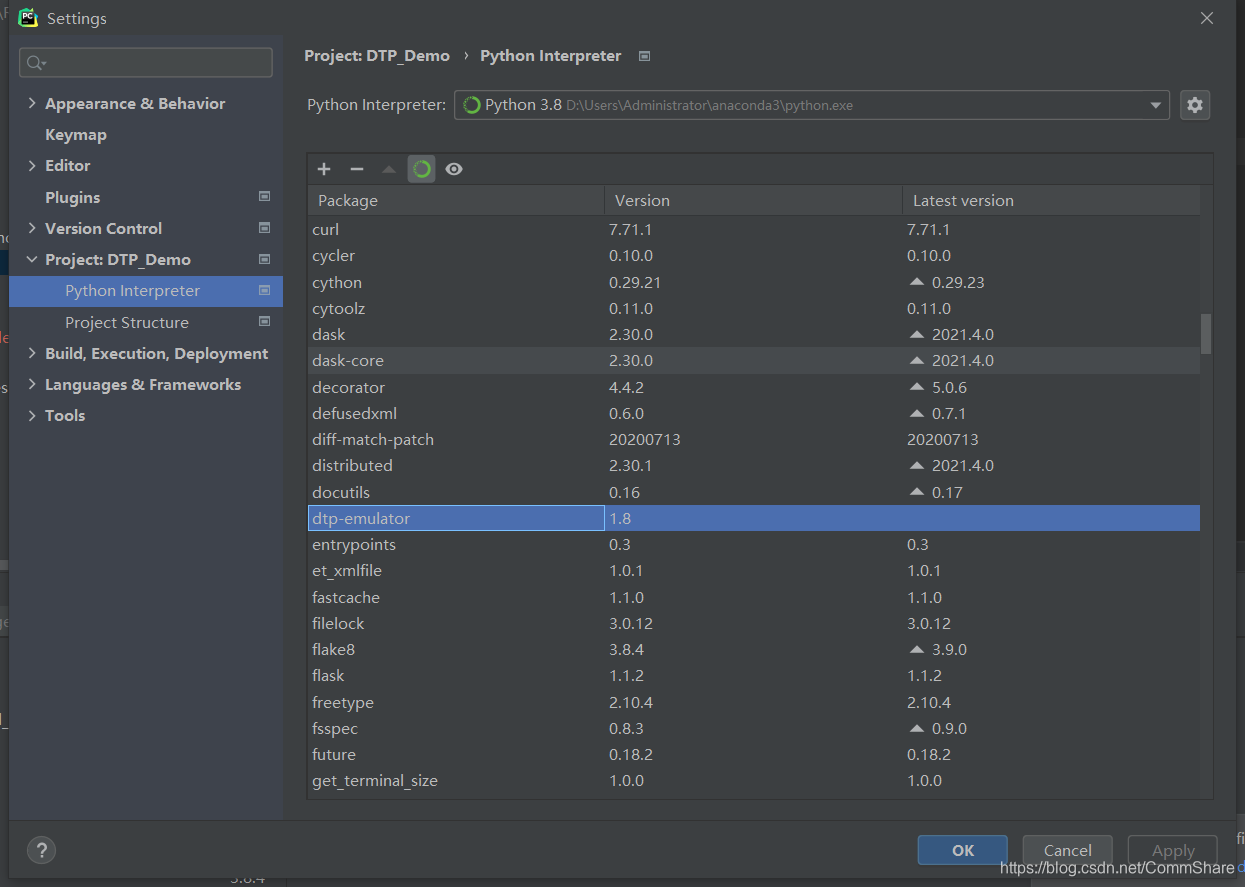The height and width of the screenshot is (887, 1245).
Task: Click the project-level icon beside Python Interpreter breadcrumb
Action: [x=645, y=56]
